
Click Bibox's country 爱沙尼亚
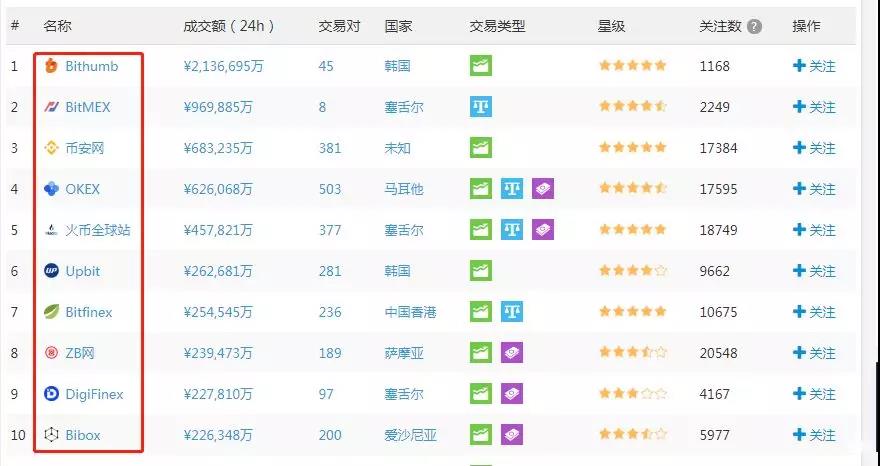(x=410, y=435)
